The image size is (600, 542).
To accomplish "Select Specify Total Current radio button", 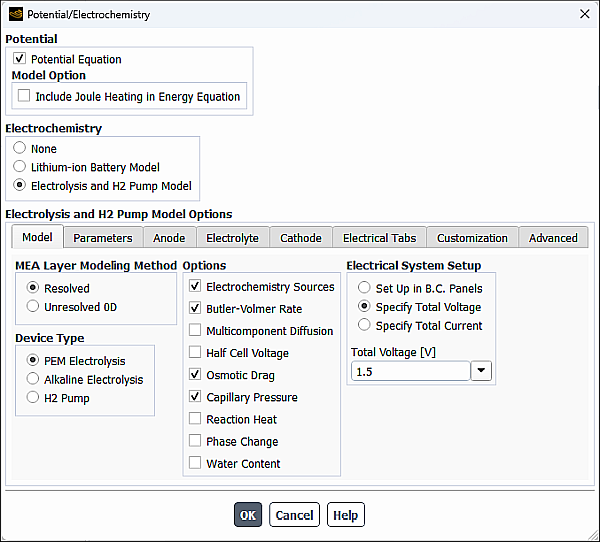I will tap(365, 325).
